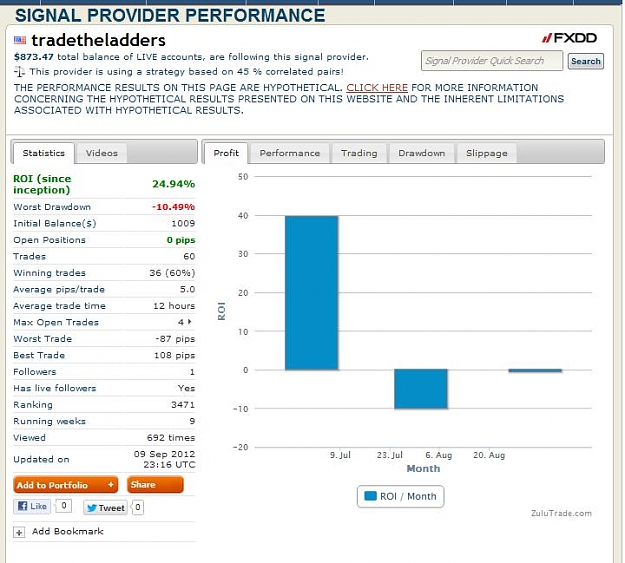625x563 pixels.
Task: Click the Add Bookmark link
Action: [x=68, y=532]
